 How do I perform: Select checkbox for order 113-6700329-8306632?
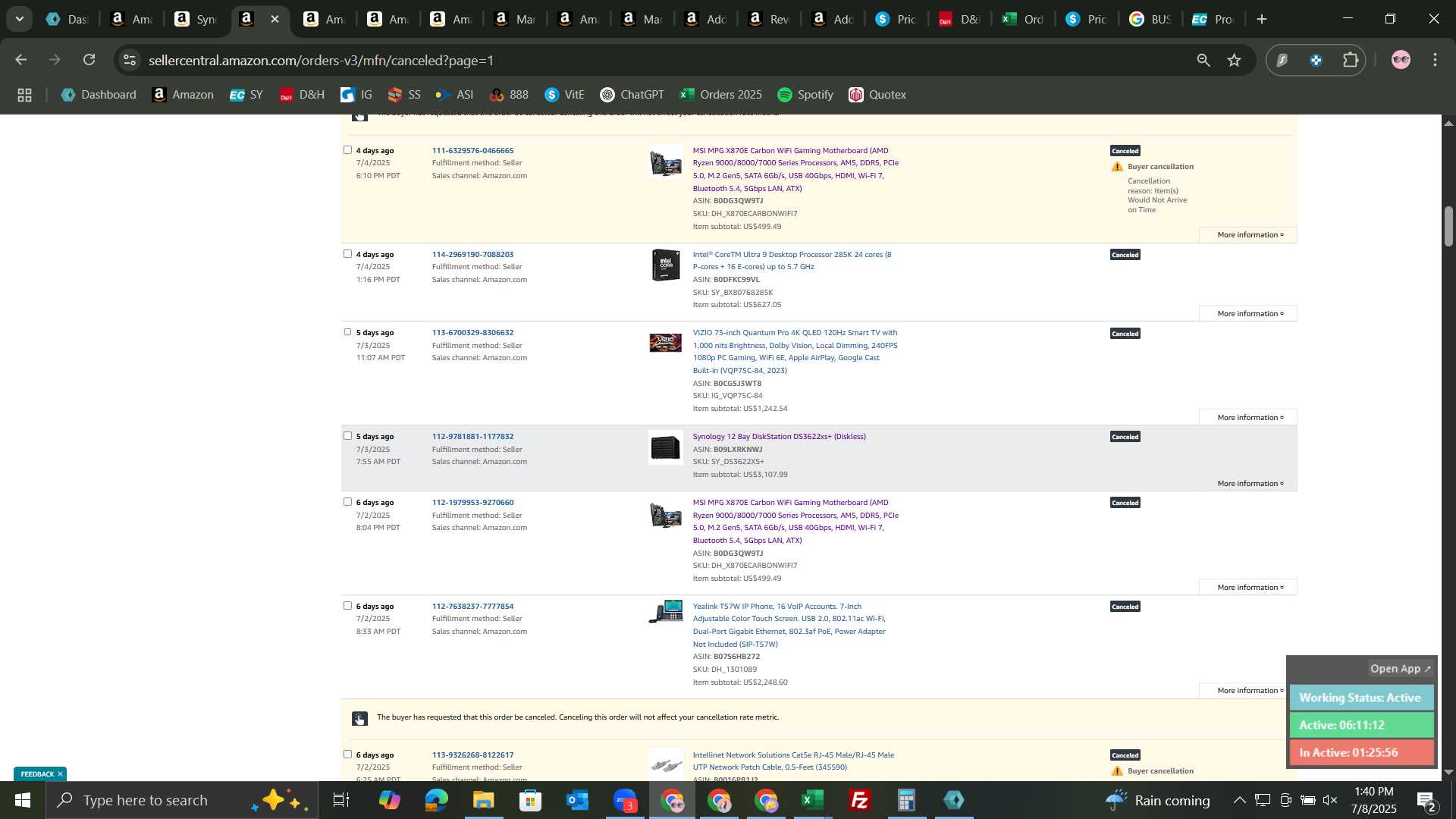(347, 332)
